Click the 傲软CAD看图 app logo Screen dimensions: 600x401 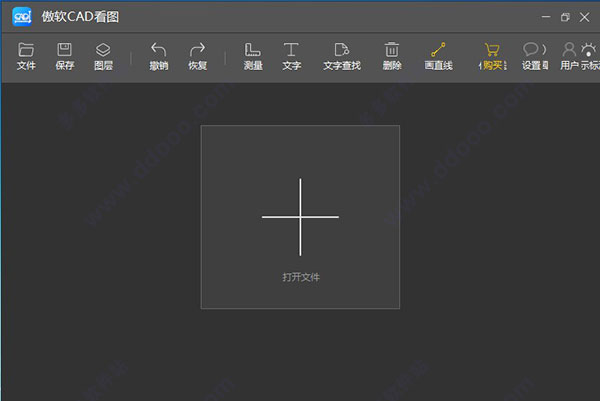[22, 17]
